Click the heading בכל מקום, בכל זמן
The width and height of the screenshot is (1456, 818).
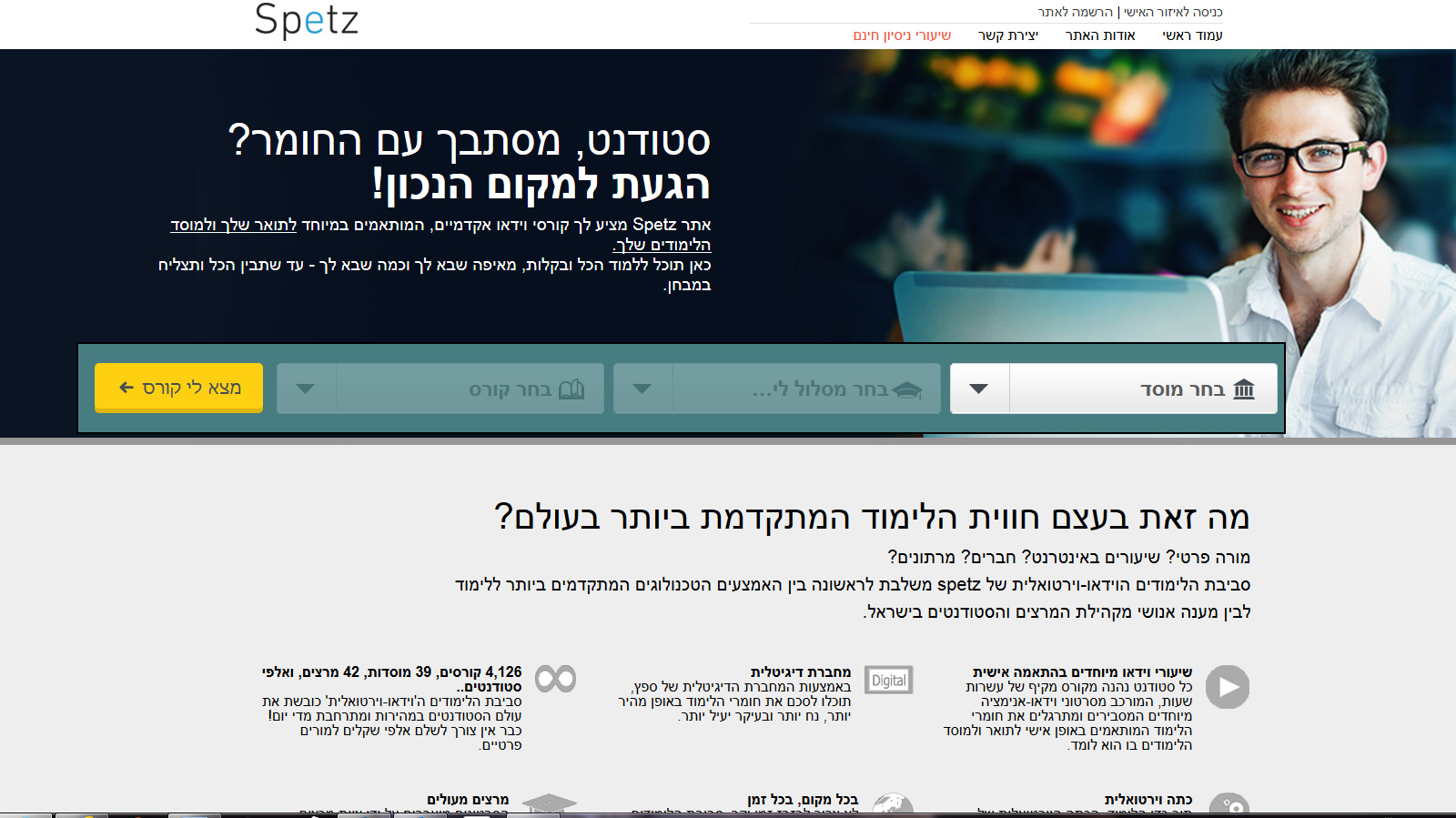pos(803,800)
